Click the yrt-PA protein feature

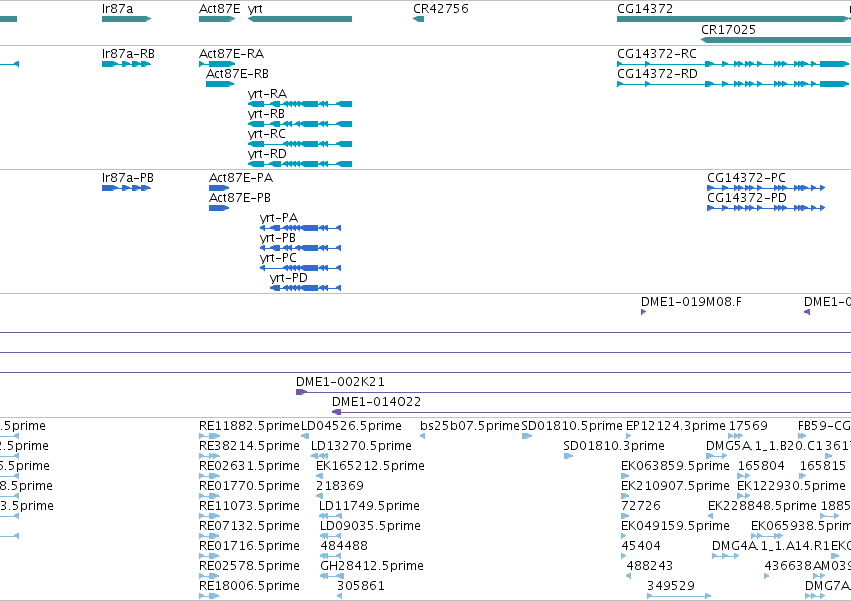300,228
